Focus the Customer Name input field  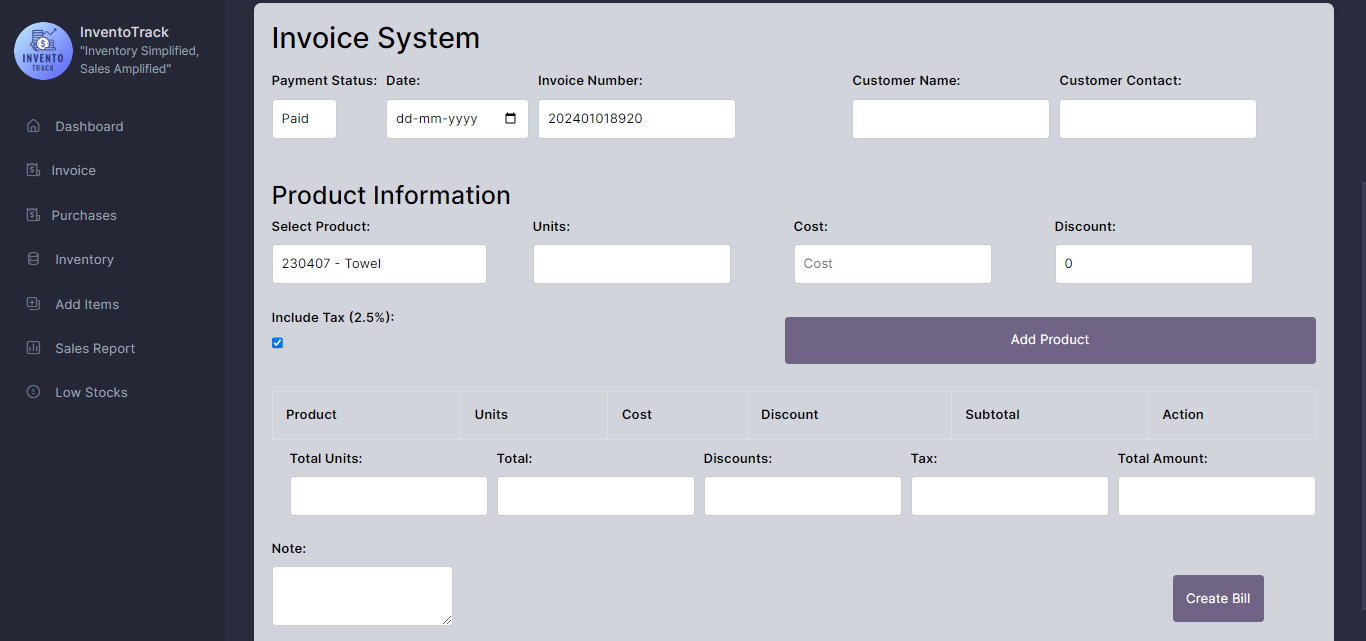(x=950, y=119)
